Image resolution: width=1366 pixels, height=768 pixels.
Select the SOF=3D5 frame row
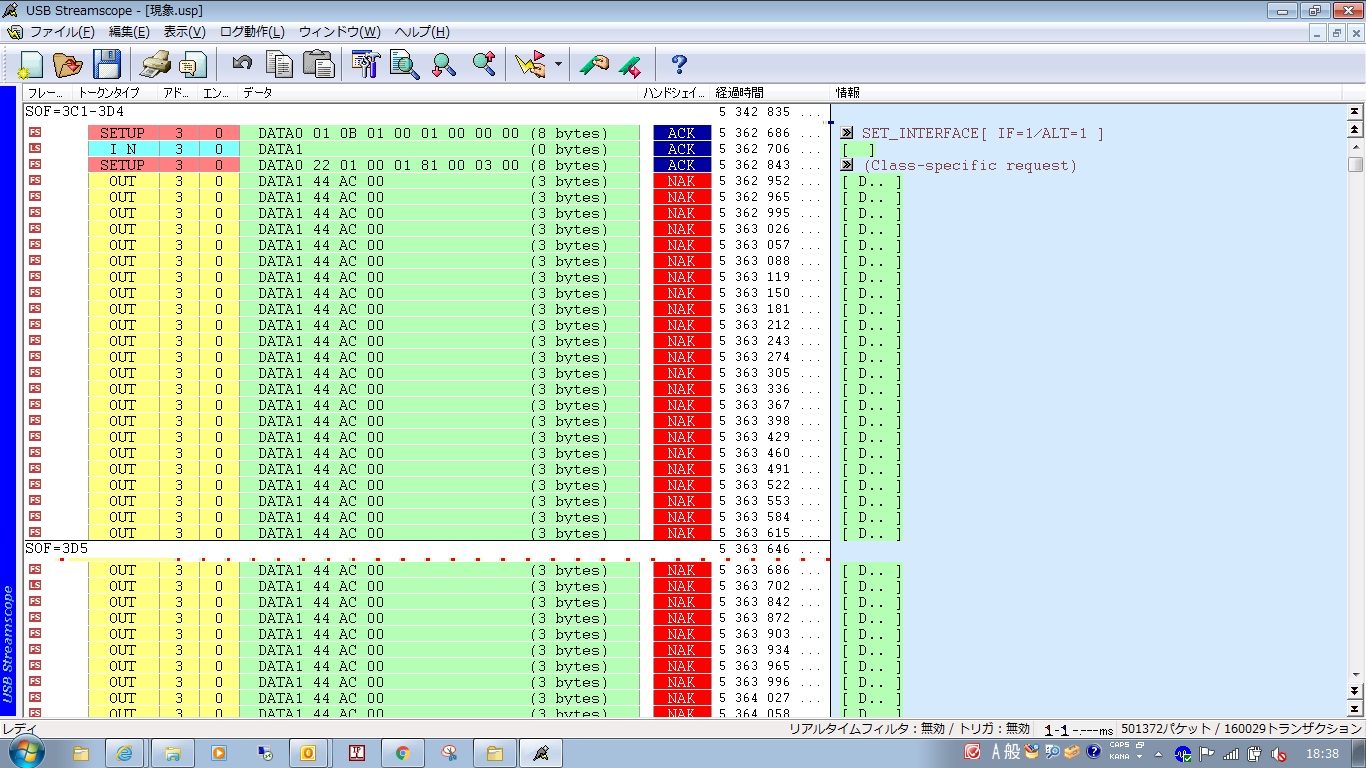[426, 549]
